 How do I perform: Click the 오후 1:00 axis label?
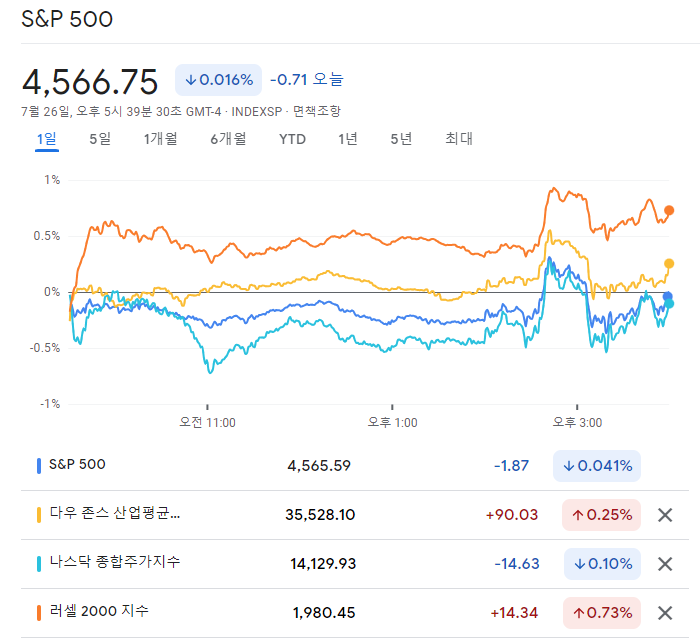pos(392,422)
